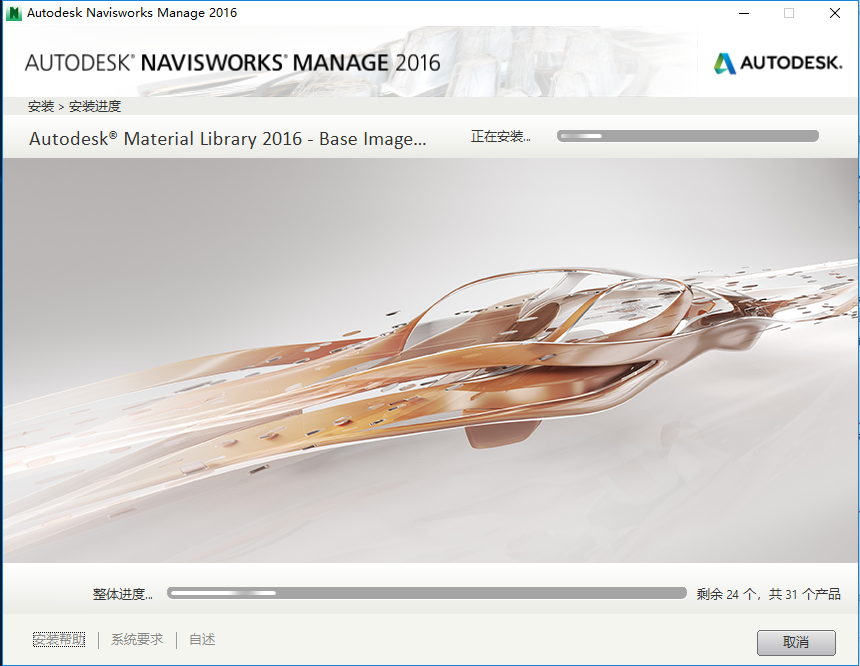Click the 剩余 24 个，共 31 个产品 text
Screen dimensions: 860x666
tap(768, 594)
